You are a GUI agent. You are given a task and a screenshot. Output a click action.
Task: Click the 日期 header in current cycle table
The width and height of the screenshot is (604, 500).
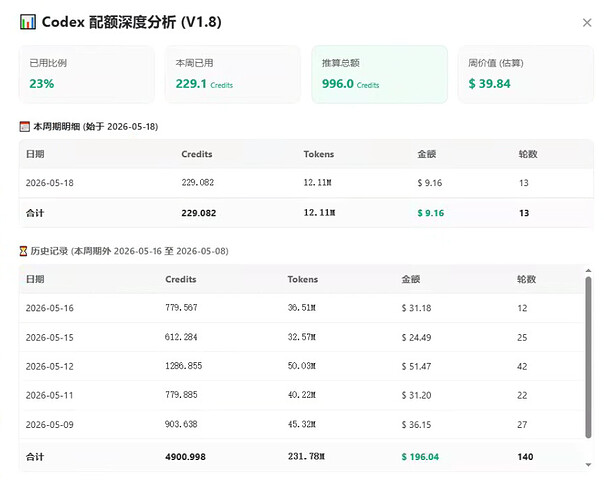35,154
